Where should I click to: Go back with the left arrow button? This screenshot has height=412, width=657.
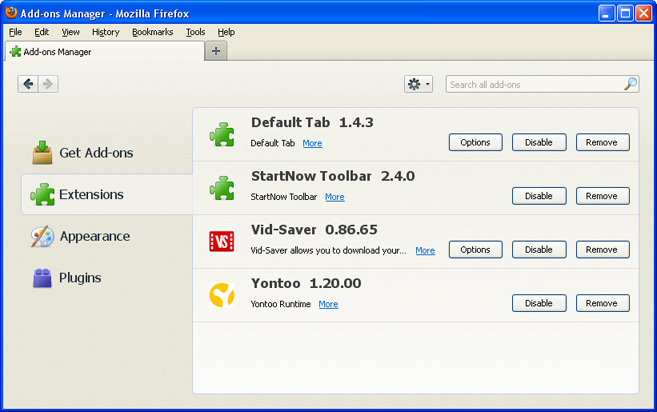coord(28,84)
